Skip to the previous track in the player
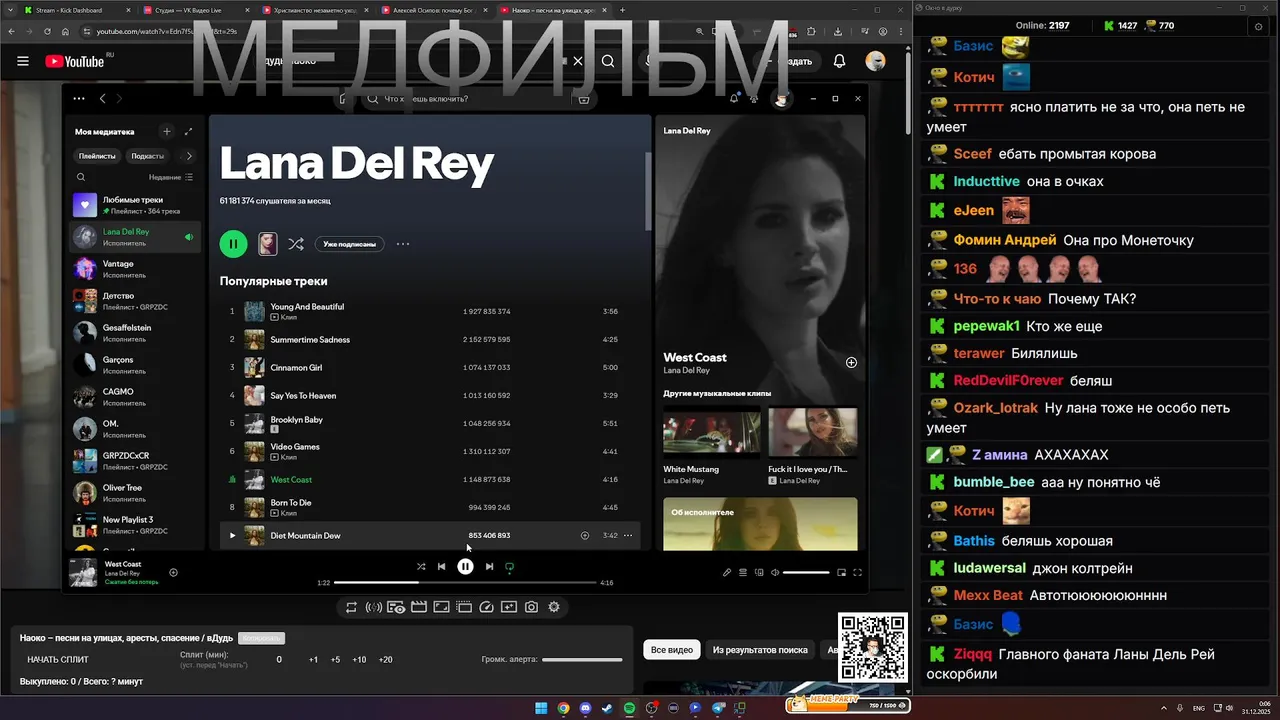The image size is (1280, 720). pyautogui.click(x=441, y=566)
